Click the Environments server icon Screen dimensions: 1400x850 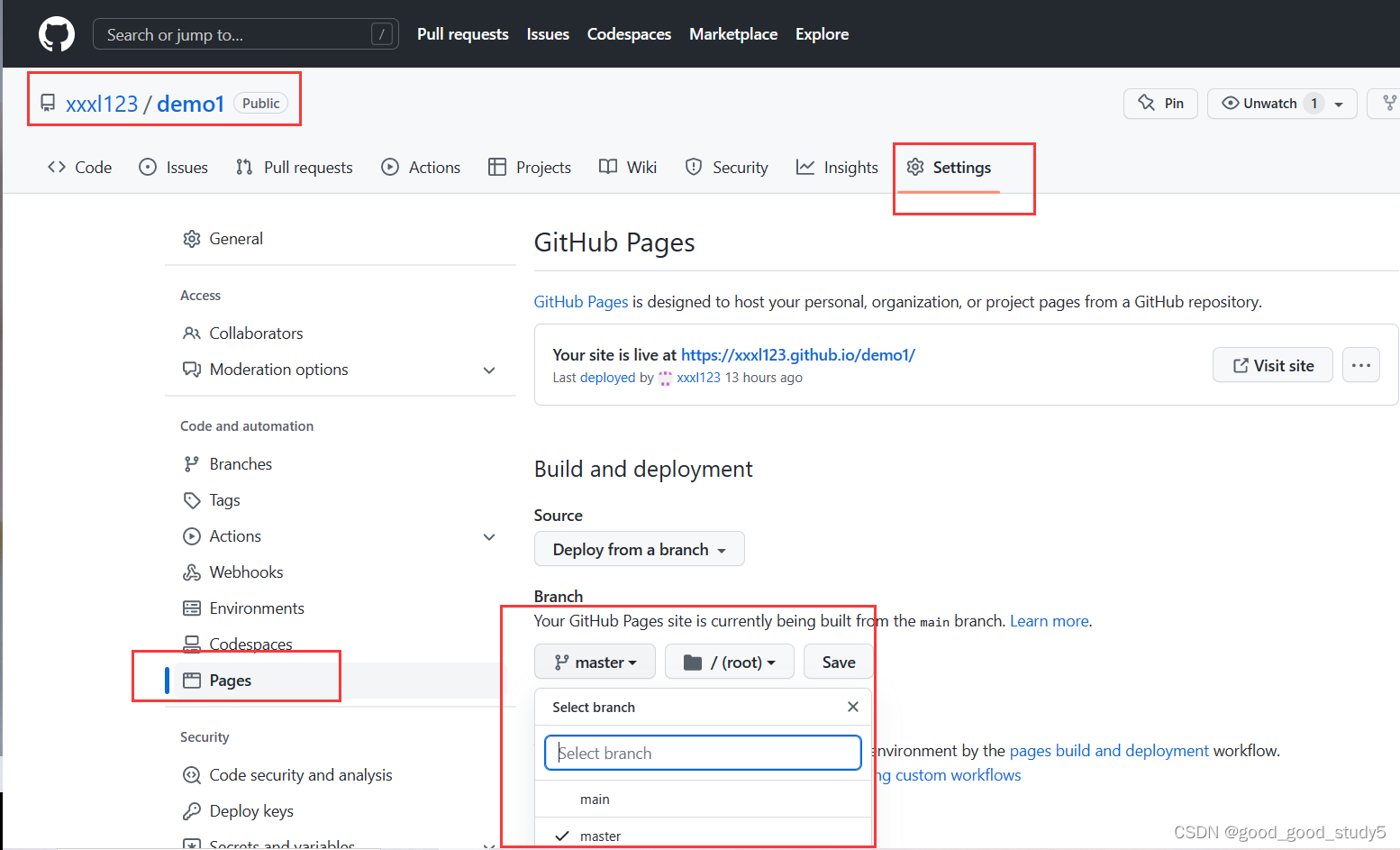pyautogui.click(x=192, y=608)
